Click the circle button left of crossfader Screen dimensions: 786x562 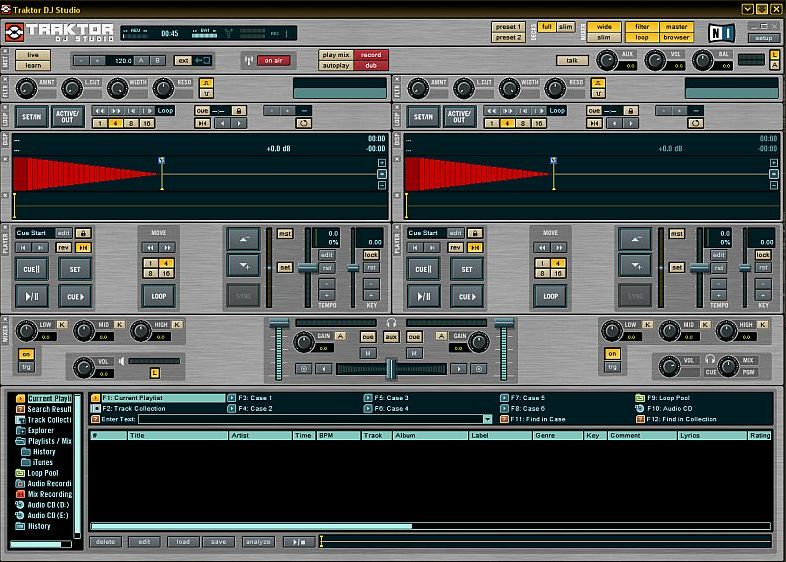[x=303, y=369]
